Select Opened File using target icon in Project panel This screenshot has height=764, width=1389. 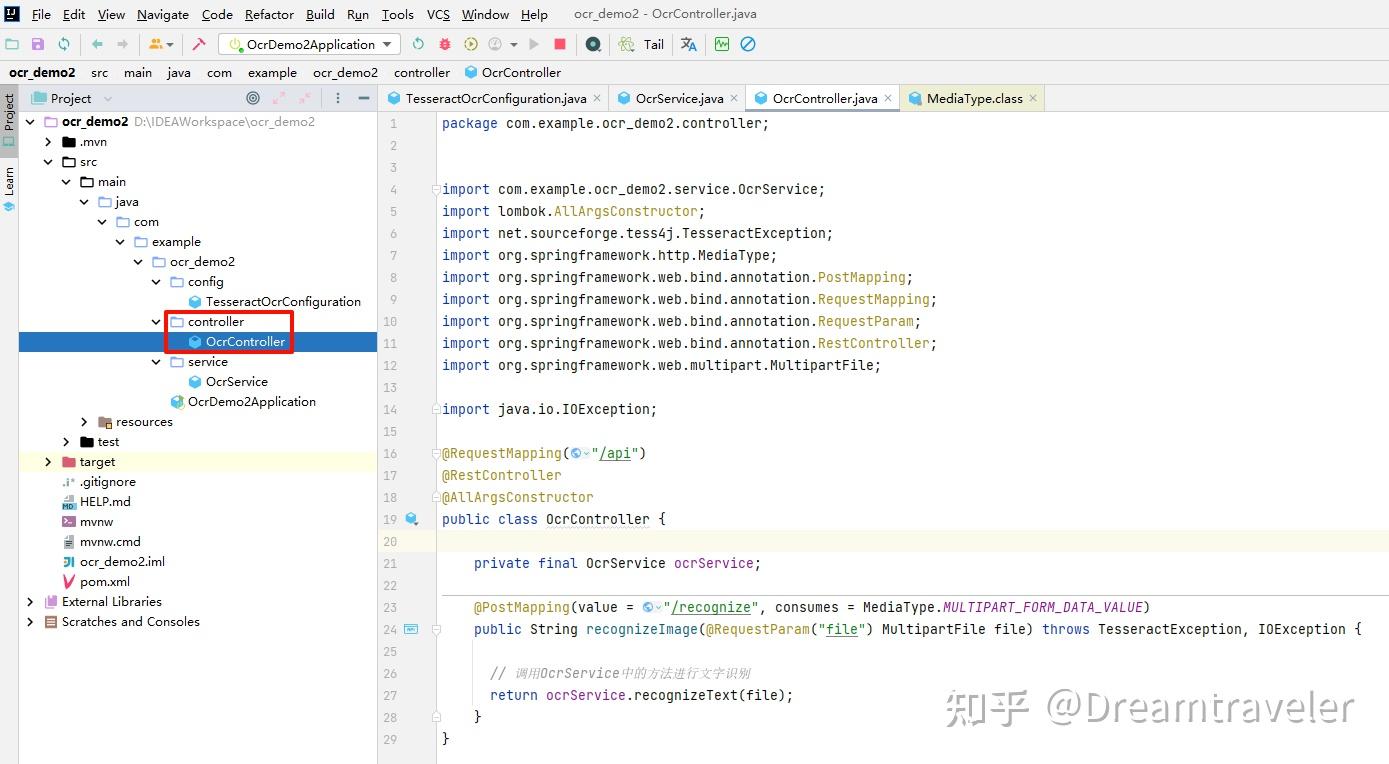click(x=253, y=97)
